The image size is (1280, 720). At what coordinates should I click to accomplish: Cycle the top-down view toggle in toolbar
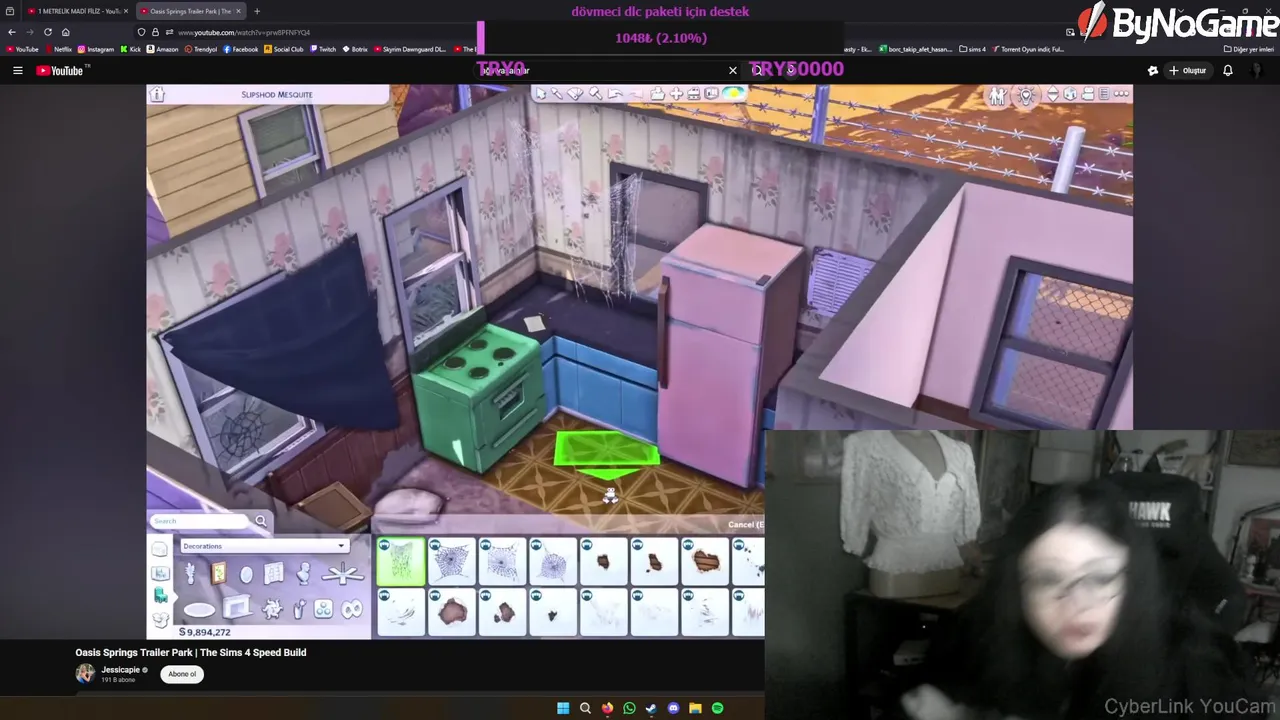pos(711,94)
